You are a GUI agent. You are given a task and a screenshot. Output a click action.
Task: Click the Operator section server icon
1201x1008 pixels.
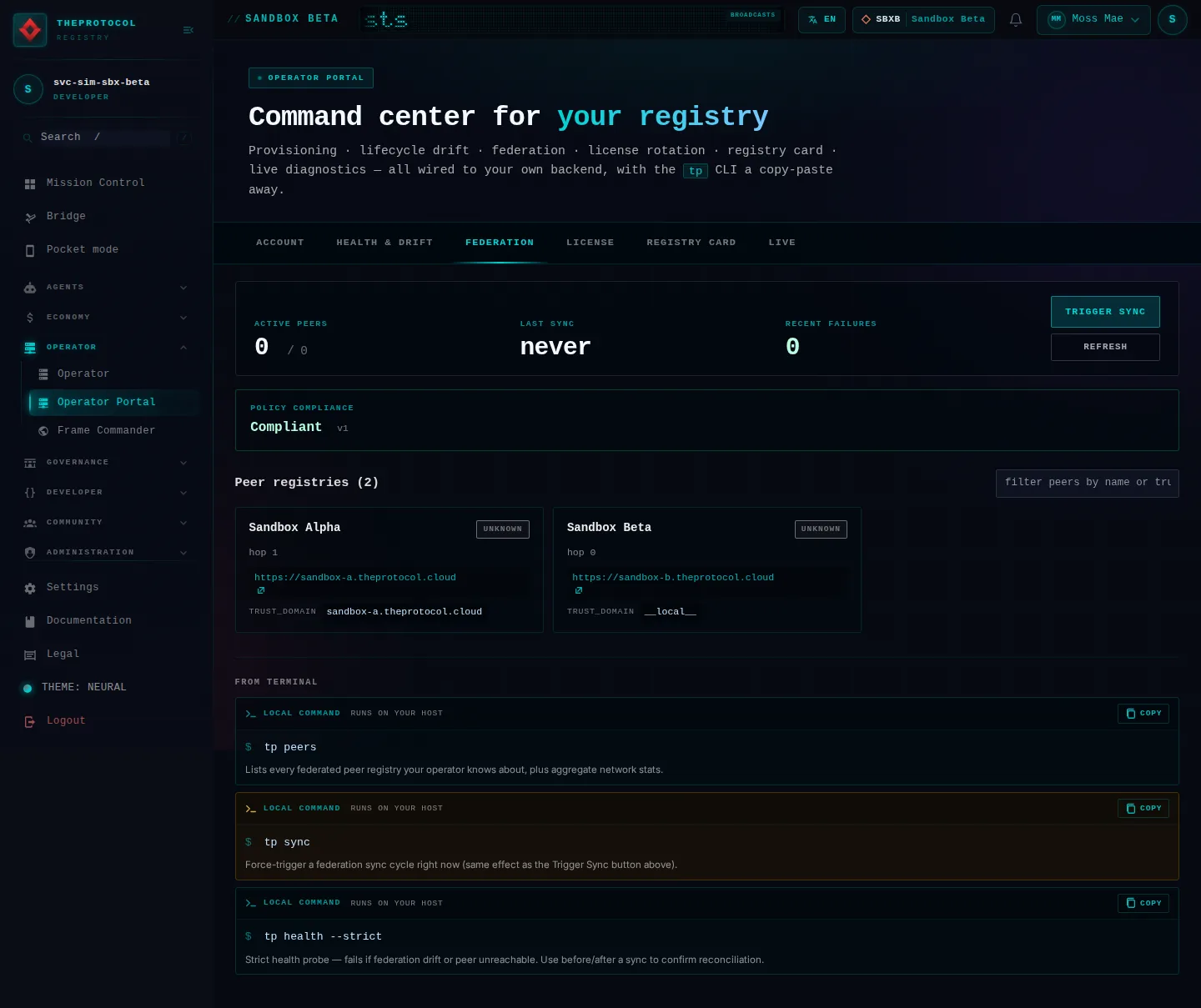click(x=30, y=348)
